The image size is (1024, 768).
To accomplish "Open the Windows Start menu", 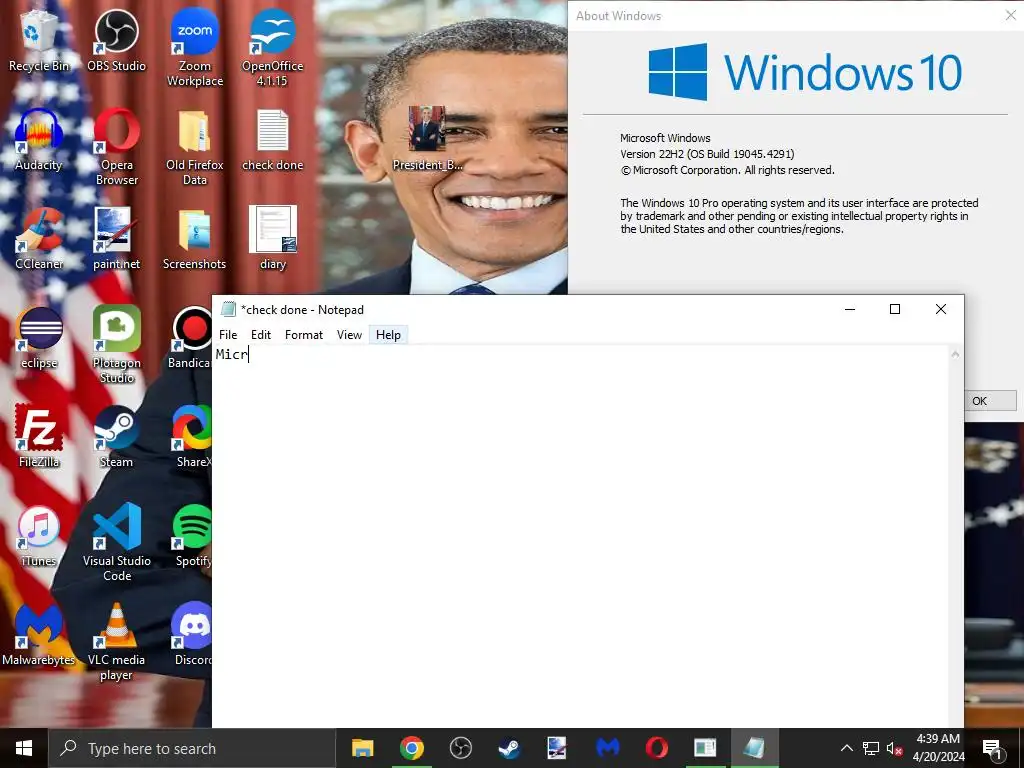I will coord(24,748).
